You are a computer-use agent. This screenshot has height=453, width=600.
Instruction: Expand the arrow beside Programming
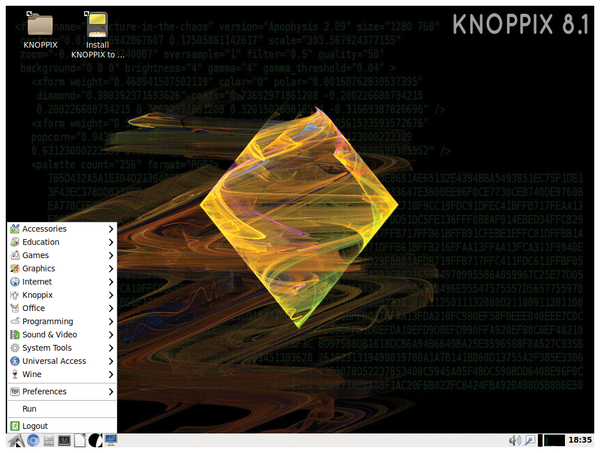click(111, 321)
